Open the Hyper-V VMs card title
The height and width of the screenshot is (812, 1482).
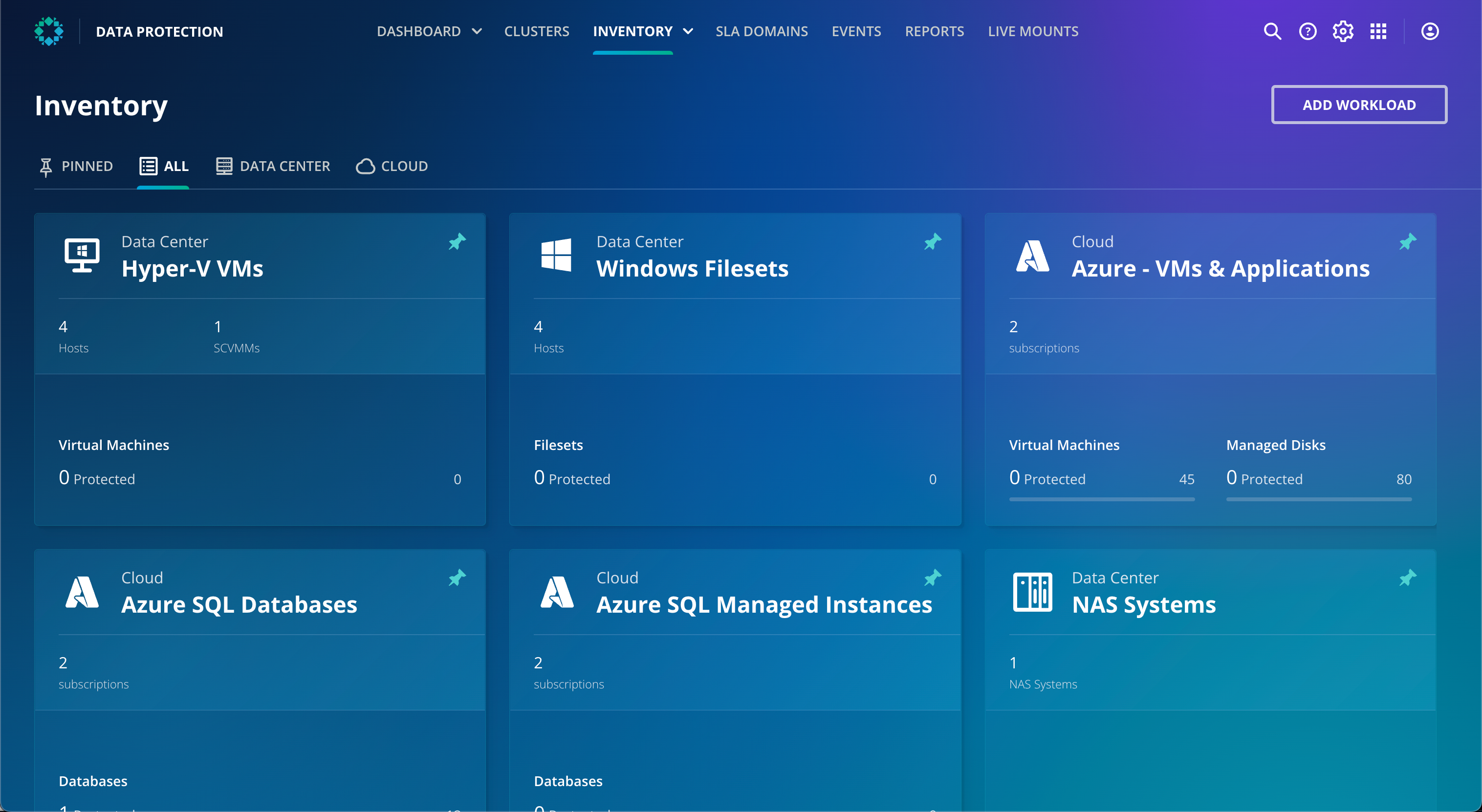coord(192,269)
